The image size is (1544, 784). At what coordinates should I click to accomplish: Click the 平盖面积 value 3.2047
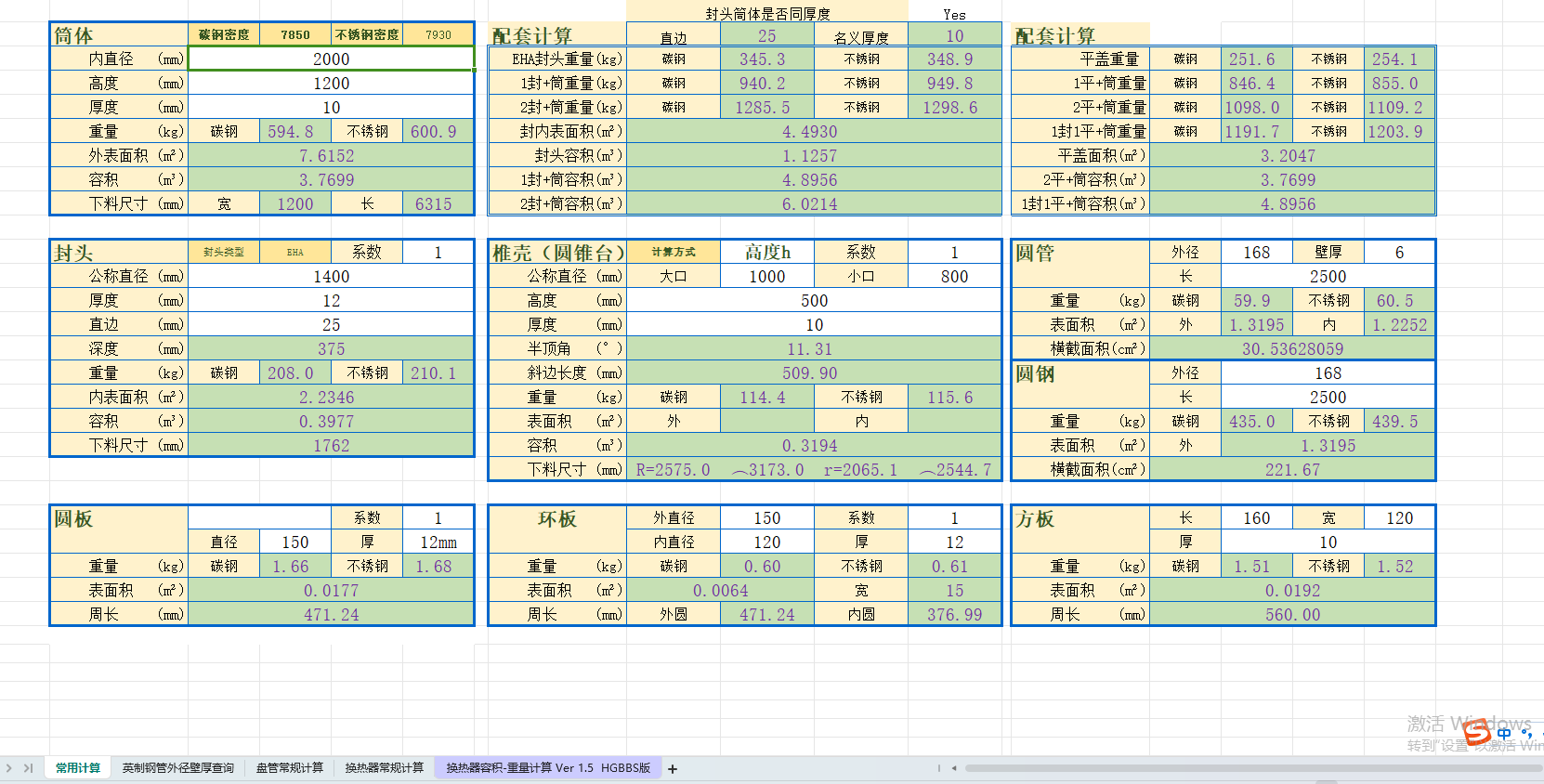[1292, 155]
